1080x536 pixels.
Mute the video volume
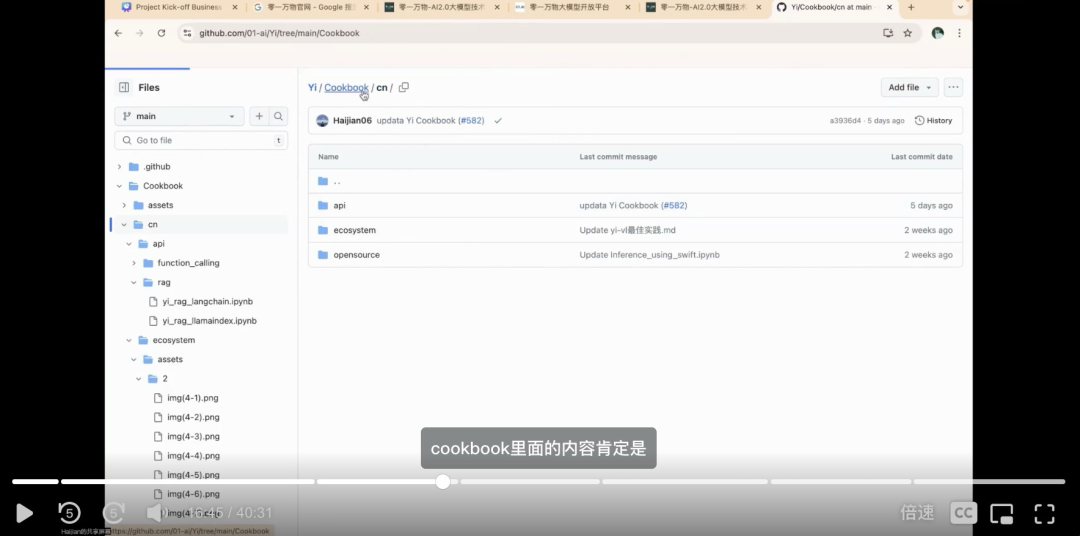[156, 513]
